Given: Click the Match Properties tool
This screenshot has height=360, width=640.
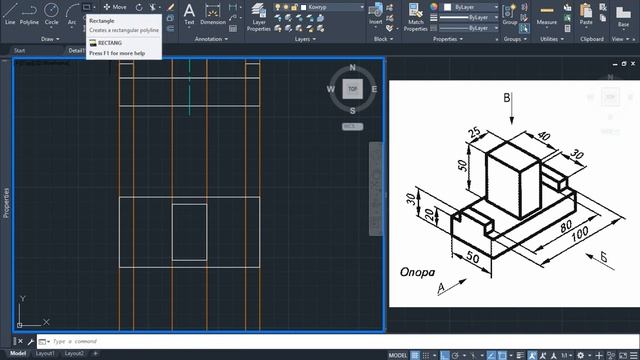Looking at the screenshot, I should click(416, 17).
